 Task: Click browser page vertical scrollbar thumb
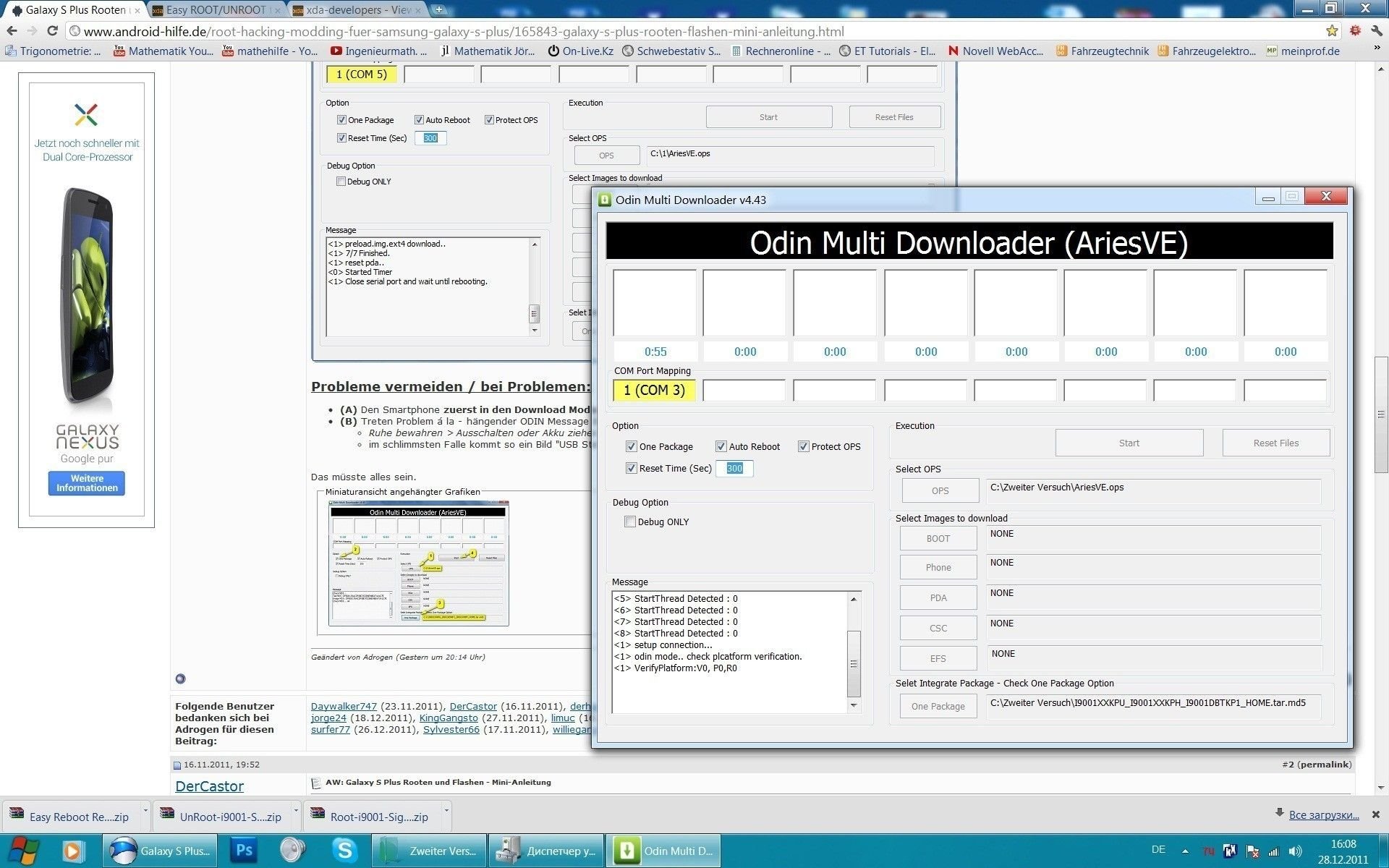[1381, 414]
